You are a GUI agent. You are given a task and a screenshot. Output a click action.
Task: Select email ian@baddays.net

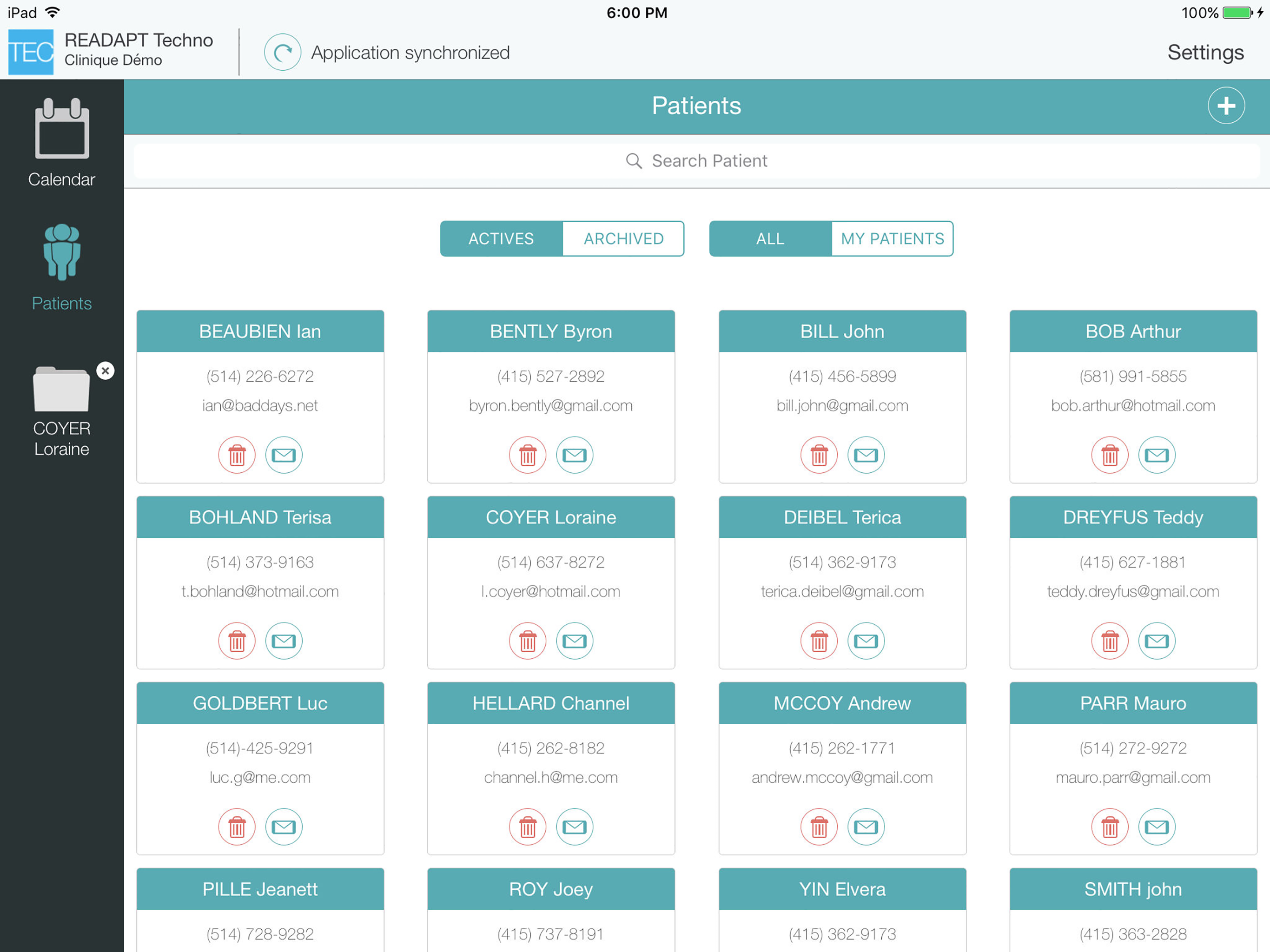[x=260, y=405]
